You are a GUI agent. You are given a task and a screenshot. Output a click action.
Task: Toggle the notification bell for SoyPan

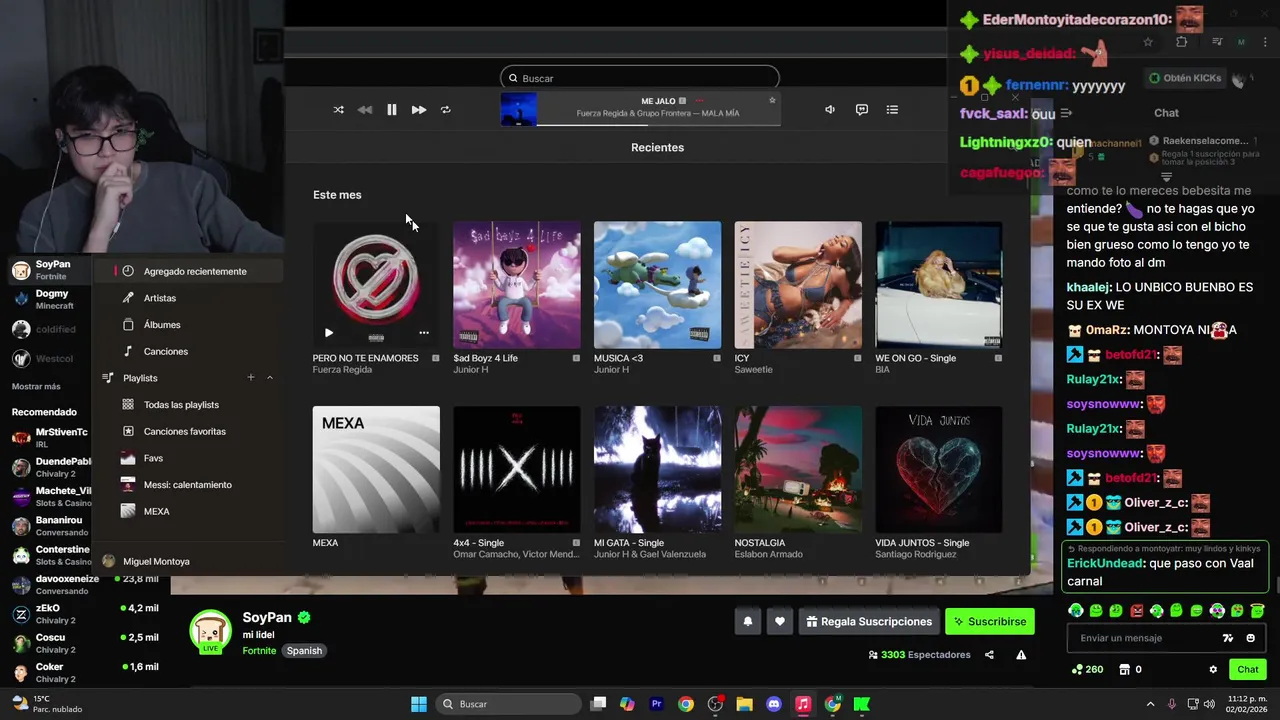pos(747,621)
